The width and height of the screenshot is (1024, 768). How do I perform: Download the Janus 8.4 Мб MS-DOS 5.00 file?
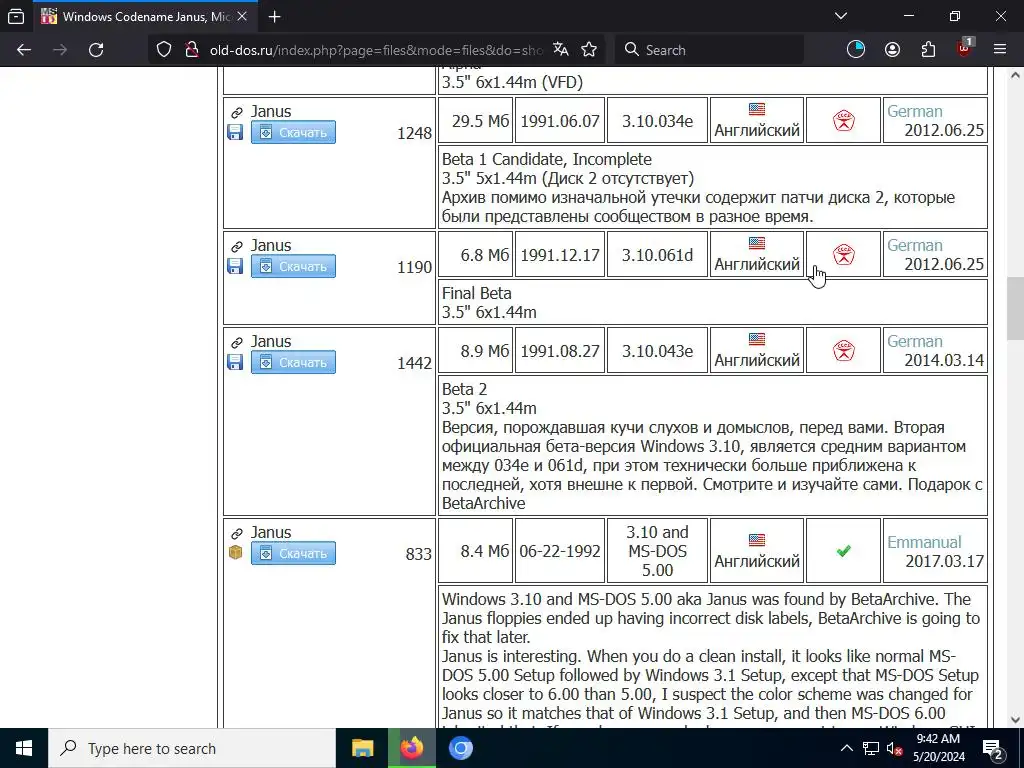coord(293,553)
